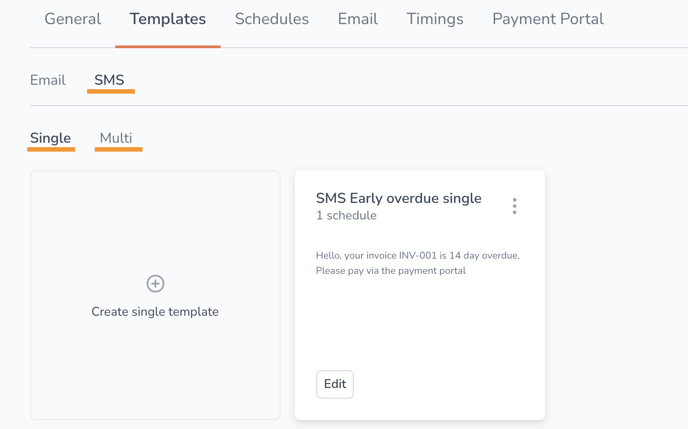This screenshot has height=429, width=688.
Task: Switch to the General tab
Action: pos(73,19)
